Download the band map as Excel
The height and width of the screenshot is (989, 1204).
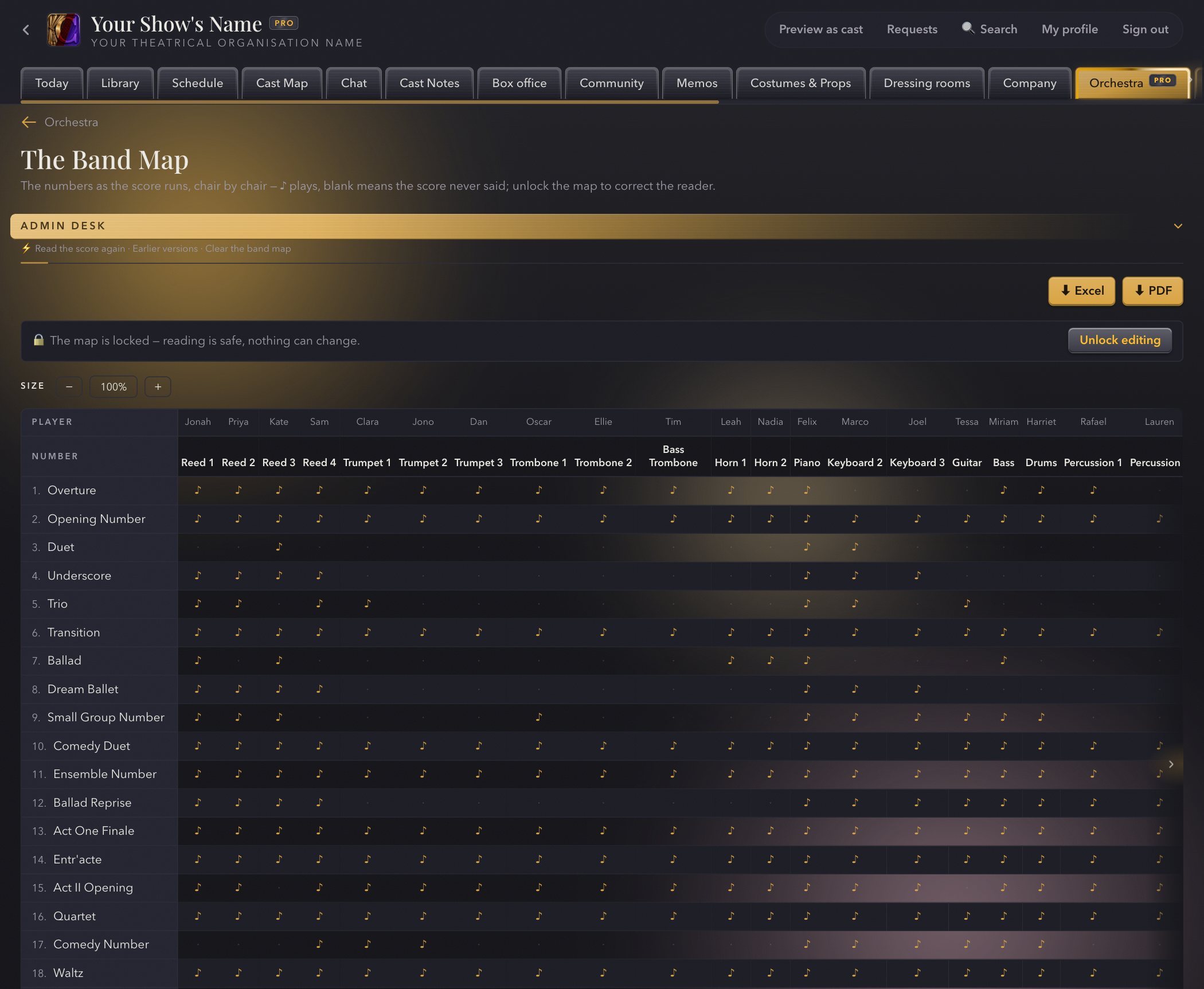(1081, 291)
